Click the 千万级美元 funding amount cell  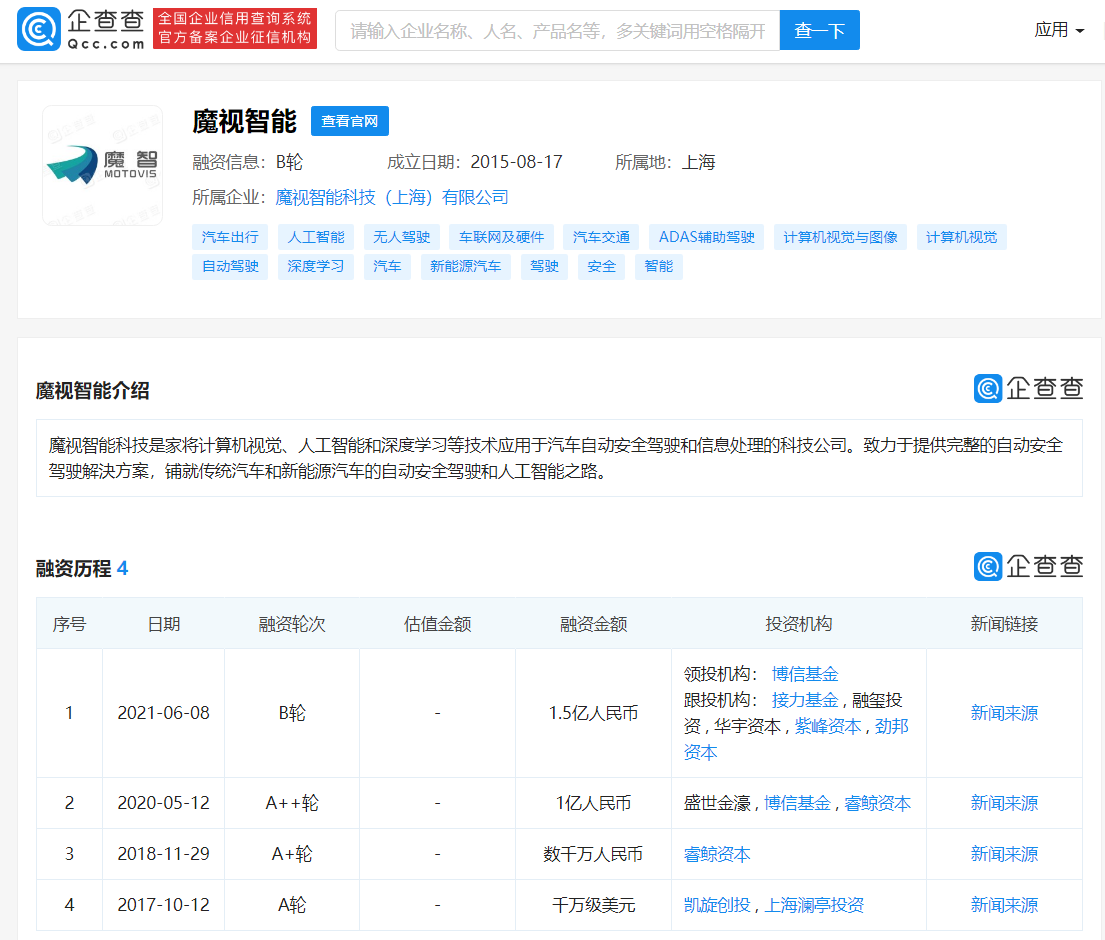593,905
